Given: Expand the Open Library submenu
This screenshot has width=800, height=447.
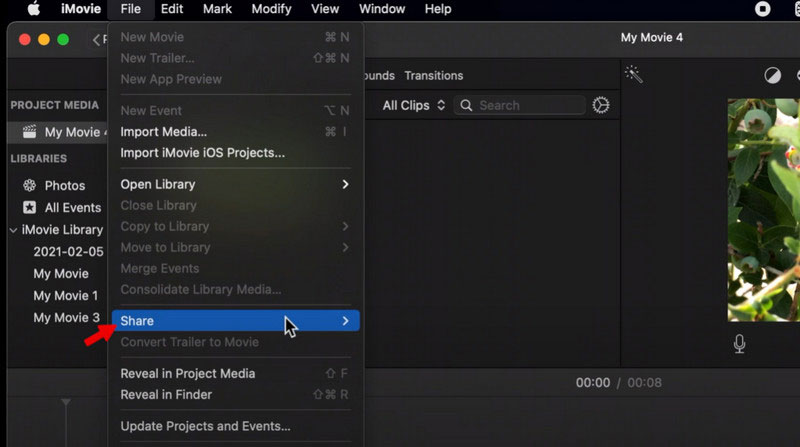Looking at the screenshot, I should pos(235,184).
